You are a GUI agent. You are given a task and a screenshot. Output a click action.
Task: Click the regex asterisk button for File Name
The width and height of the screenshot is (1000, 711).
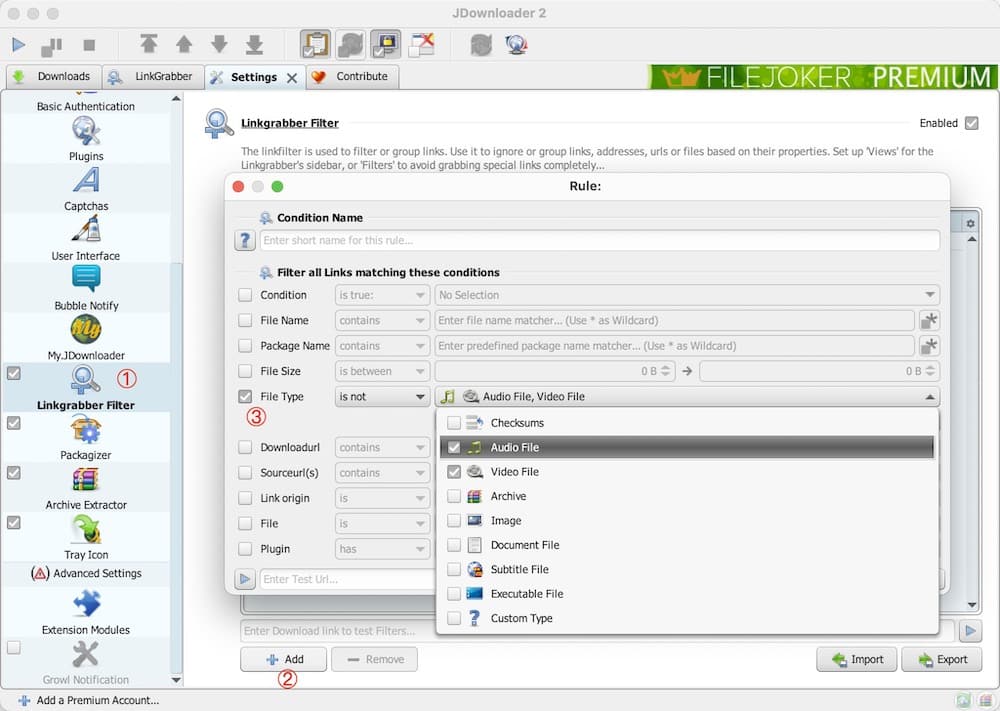929,320
